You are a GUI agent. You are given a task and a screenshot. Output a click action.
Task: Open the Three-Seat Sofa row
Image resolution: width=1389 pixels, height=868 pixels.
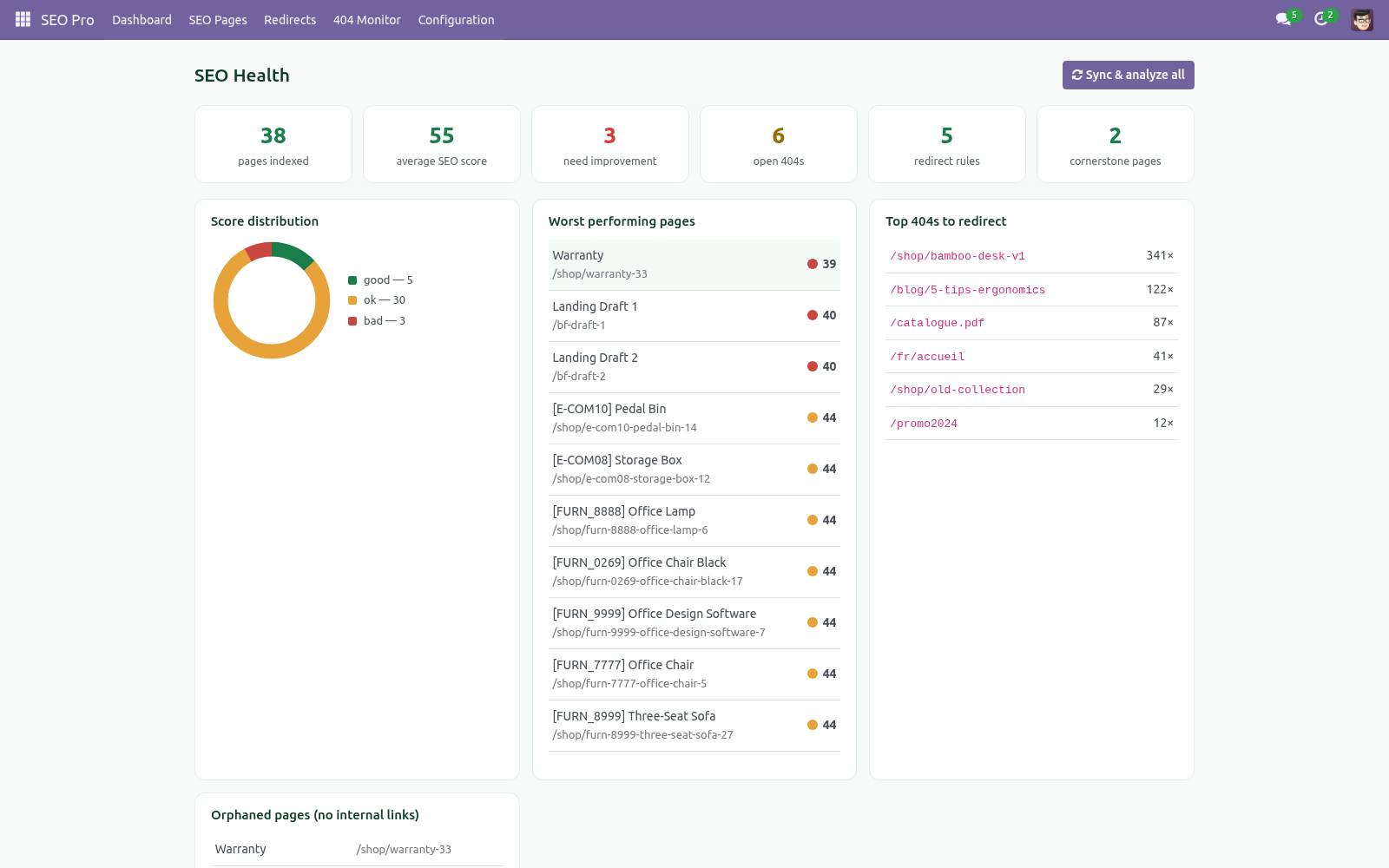(x=694, y=726)
